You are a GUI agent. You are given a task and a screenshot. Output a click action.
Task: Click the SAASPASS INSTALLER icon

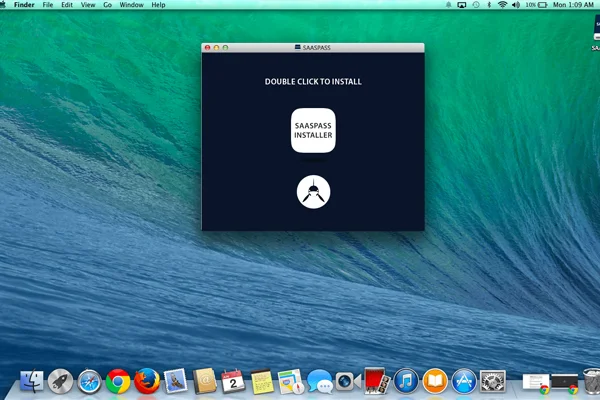pos(313,131)
